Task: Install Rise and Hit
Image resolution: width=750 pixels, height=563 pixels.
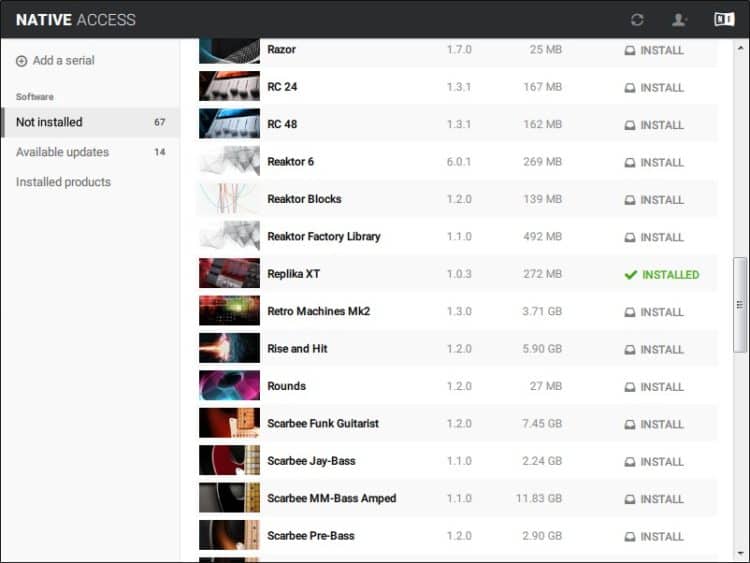Action: 654,350
